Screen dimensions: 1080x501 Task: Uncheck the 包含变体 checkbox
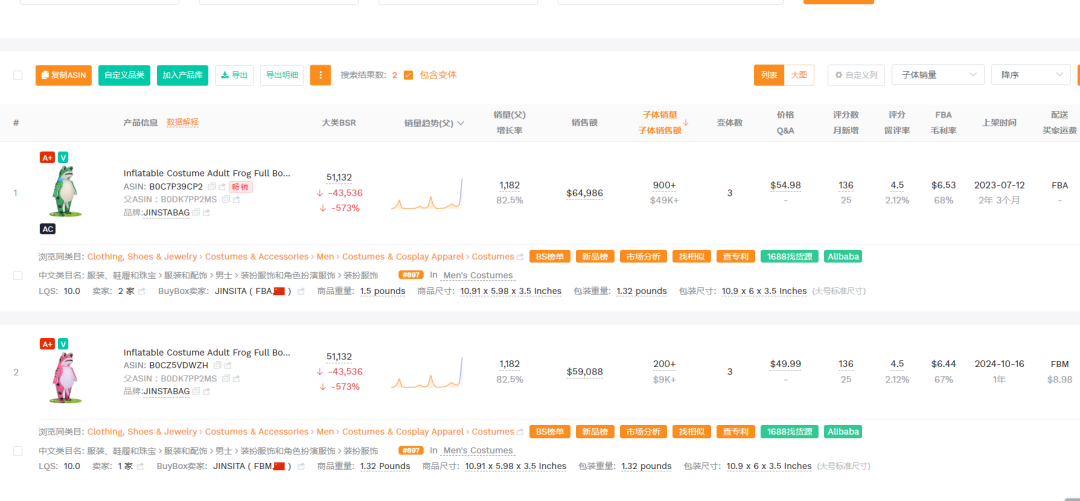tap(408, 75)
